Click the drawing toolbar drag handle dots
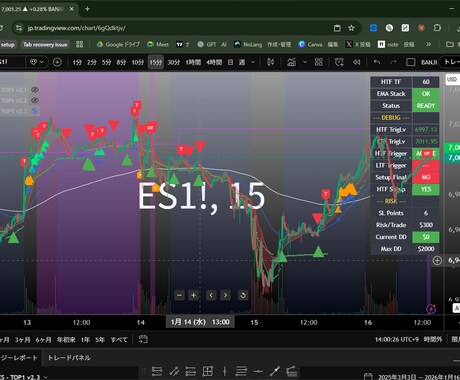Screen dimensions: 460x380 (x=144, y=371)
